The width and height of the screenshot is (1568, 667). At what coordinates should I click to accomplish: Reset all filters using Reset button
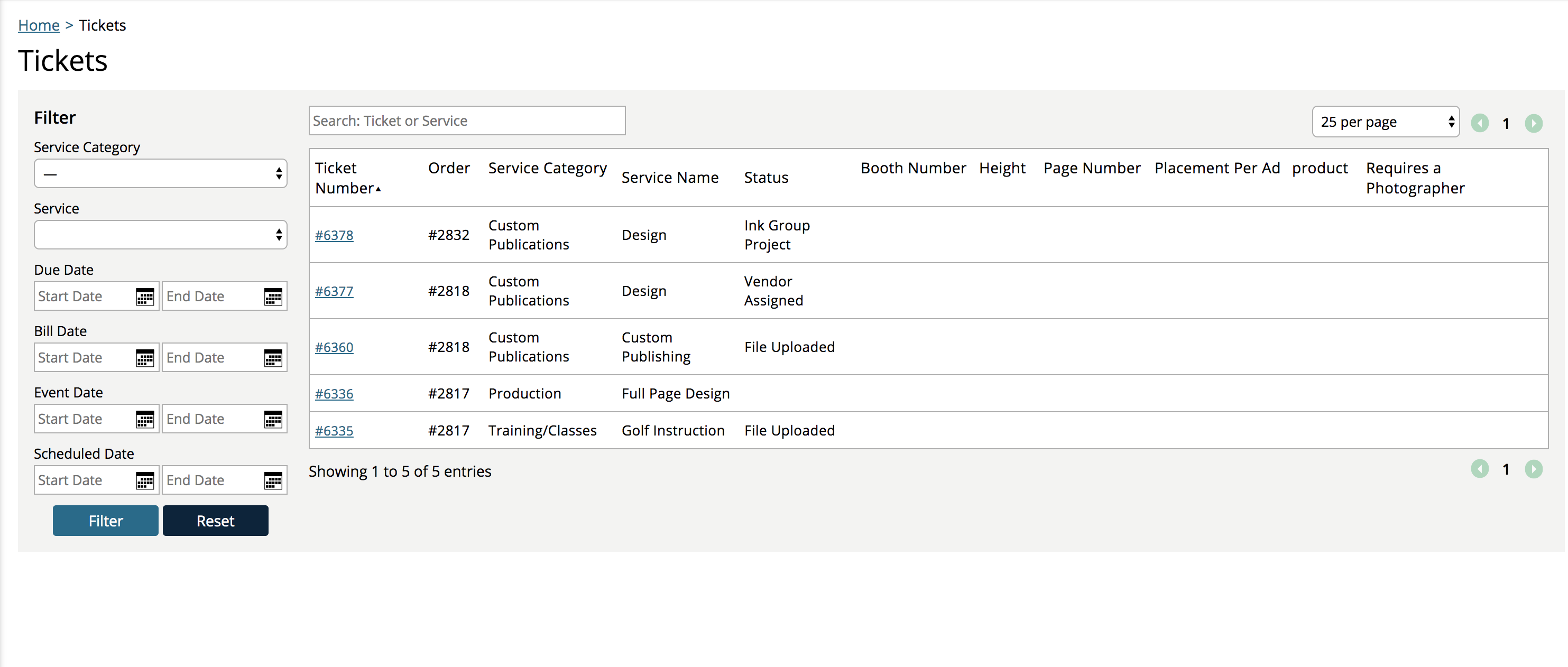(x=216, y=520)
